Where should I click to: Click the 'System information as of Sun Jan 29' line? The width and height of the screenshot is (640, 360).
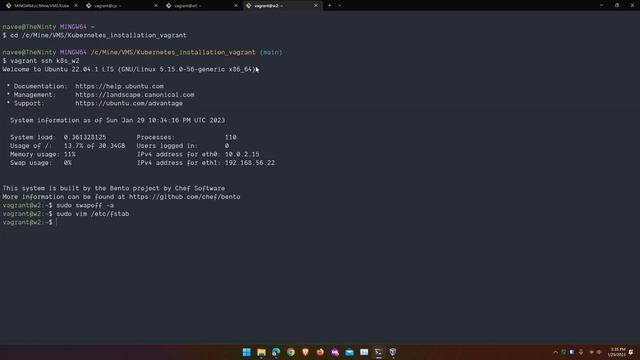(x=118, y=120)
